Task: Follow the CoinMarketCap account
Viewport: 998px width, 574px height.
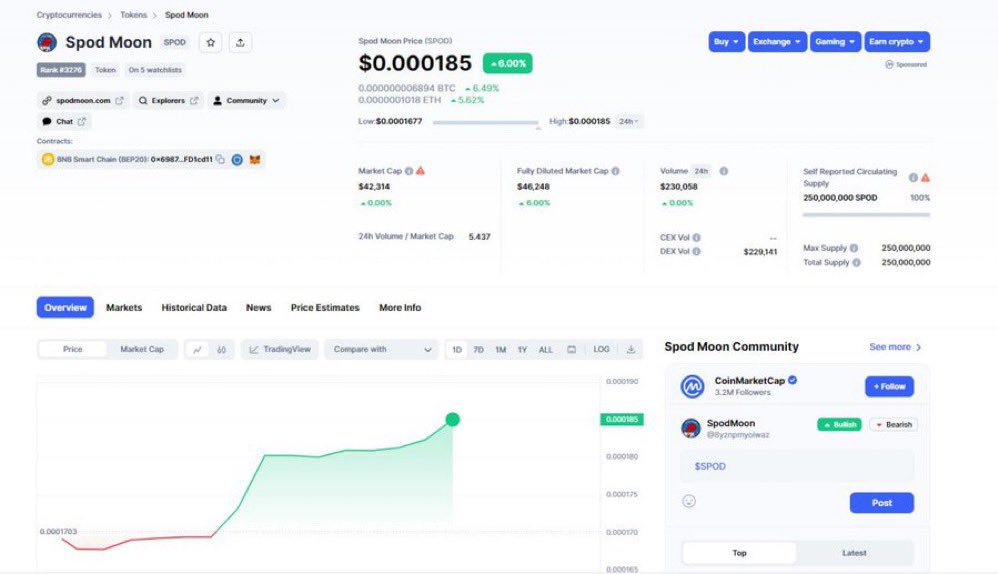Action: (x=889, y=386)
